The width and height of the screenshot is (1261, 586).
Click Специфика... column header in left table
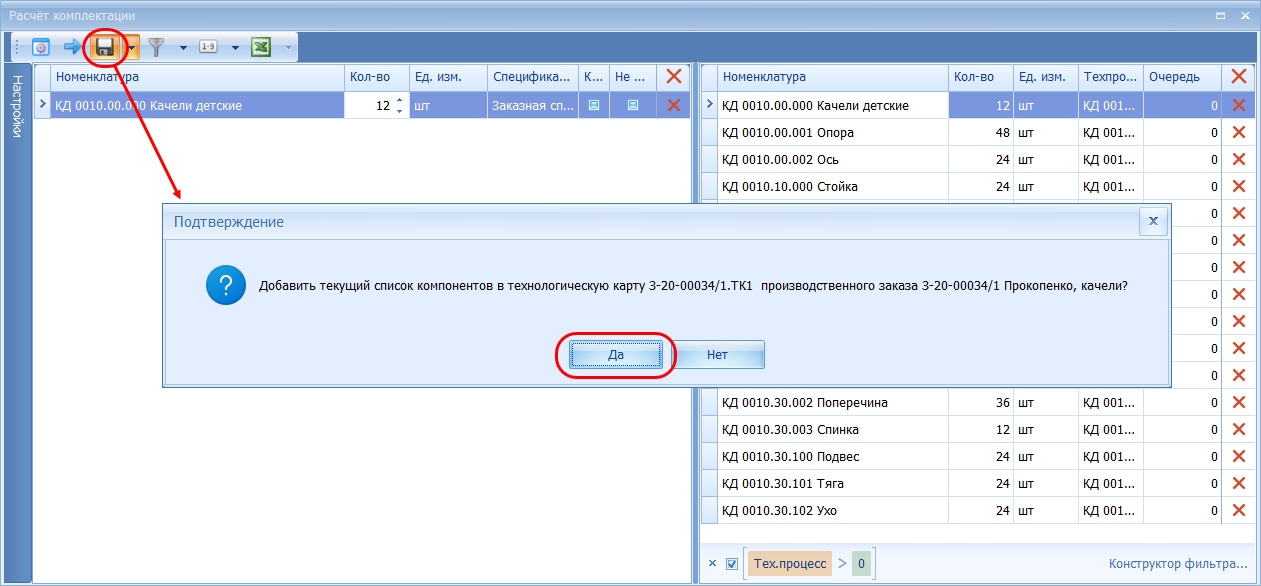532,77
